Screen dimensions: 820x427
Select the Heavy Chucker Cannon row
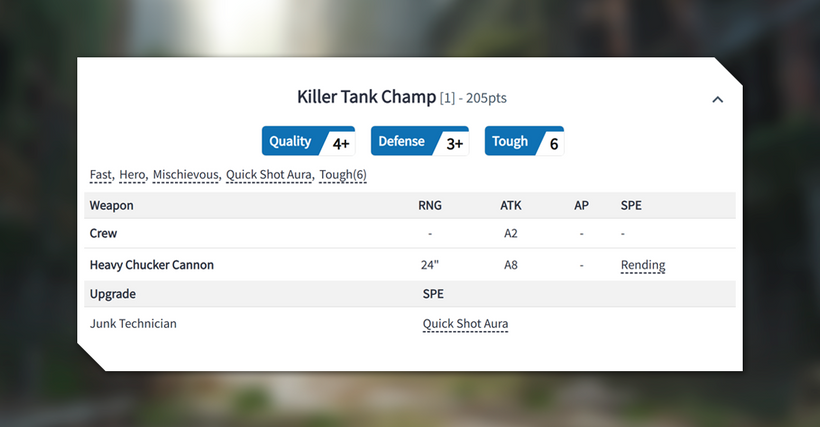pyautogui.click(x=152, y=265)
